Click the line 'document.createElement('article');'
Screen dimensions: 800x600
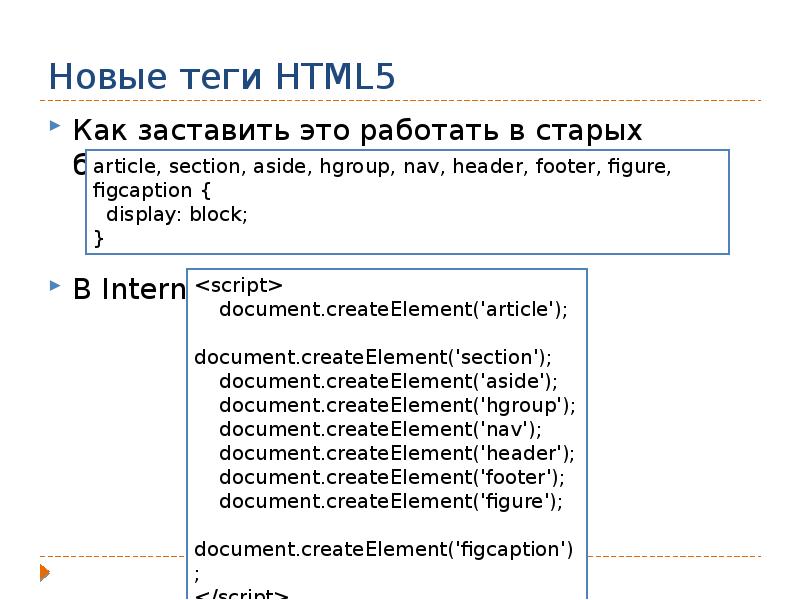point(395,310)
